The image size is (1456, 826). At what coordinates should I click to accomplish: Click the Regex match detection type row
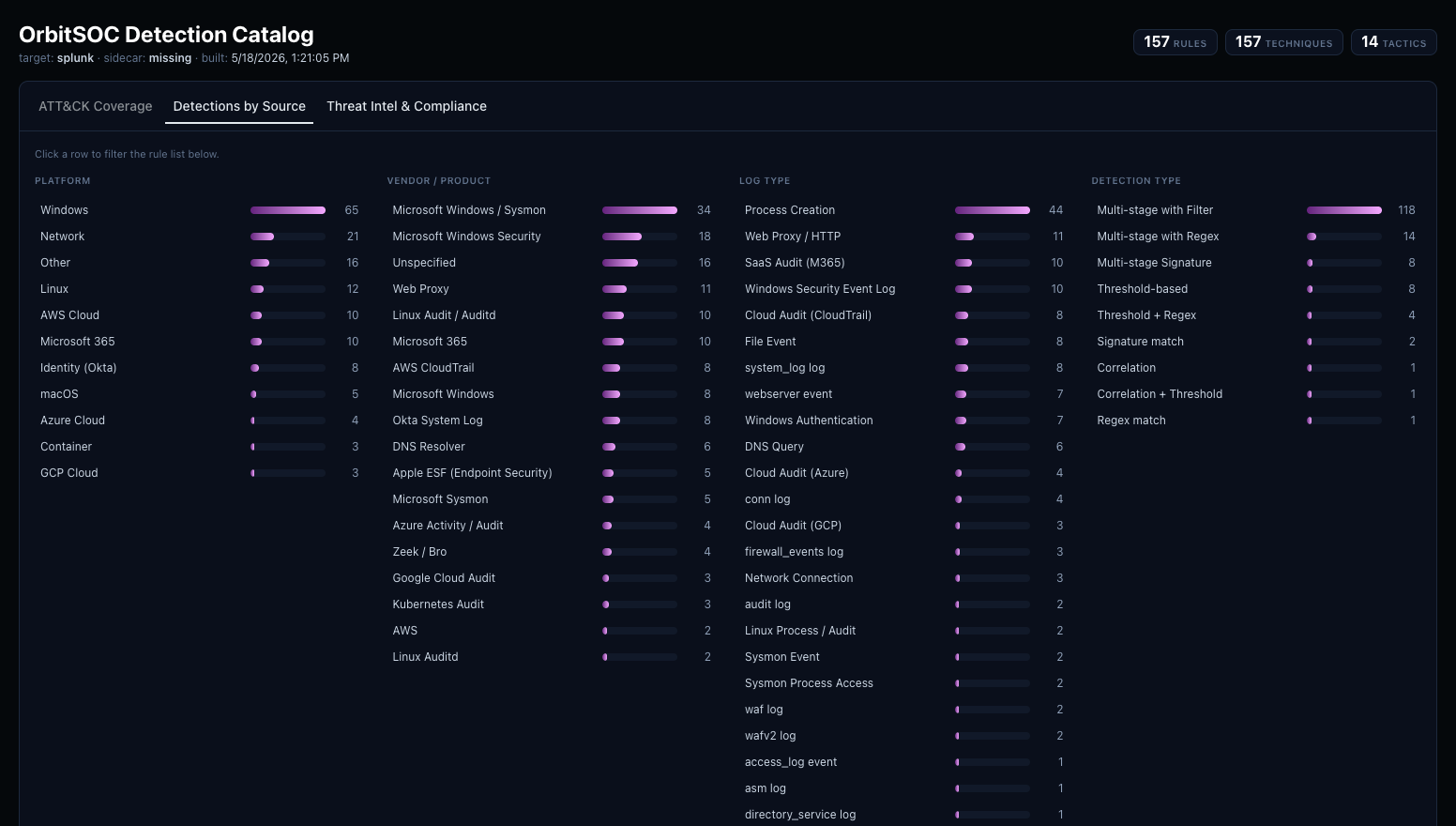pos(1256,421)
